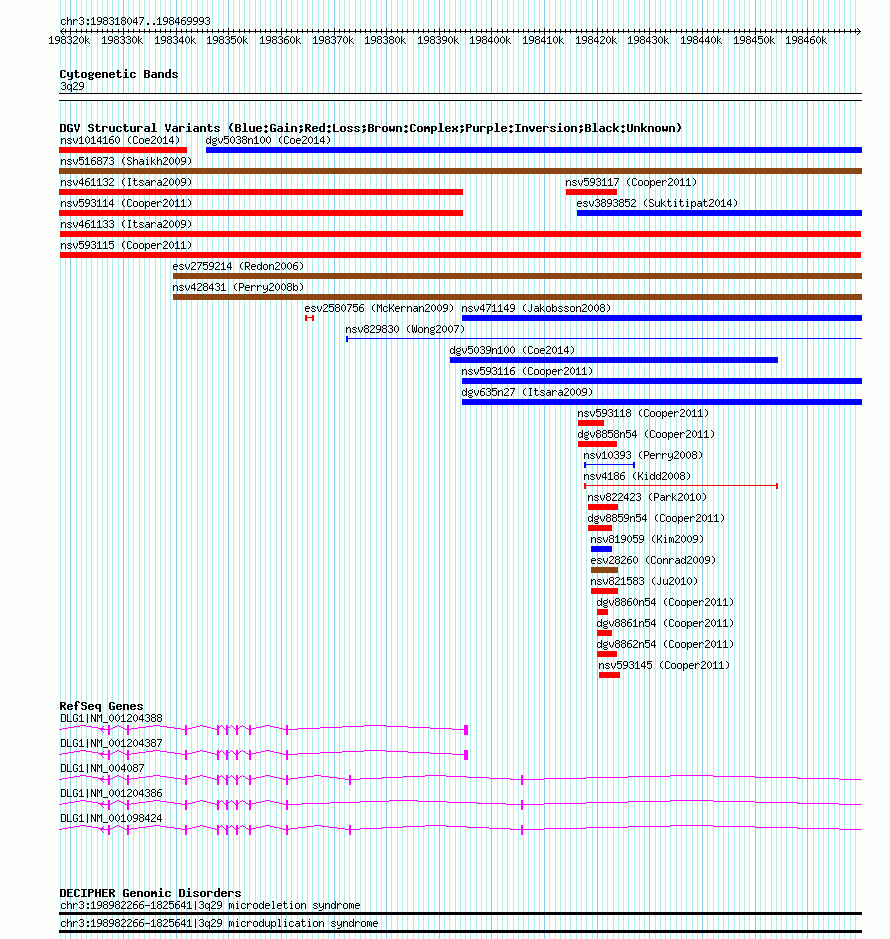
Task: Select the dgv5038n100 (Coe2014) variant label
Action: pyautogui.click(x=268, y=140)
